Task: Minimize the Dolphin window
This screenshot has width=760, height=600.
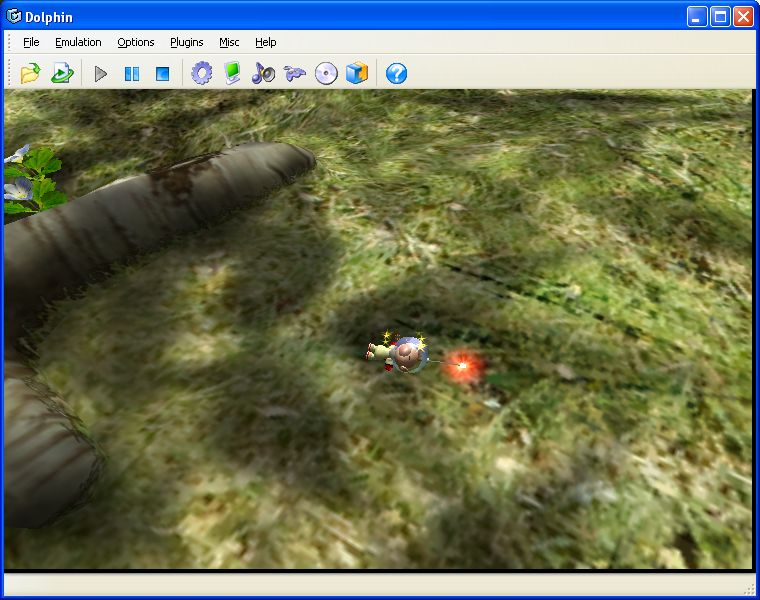Action: pyautogui.click(x=697, y=17)
